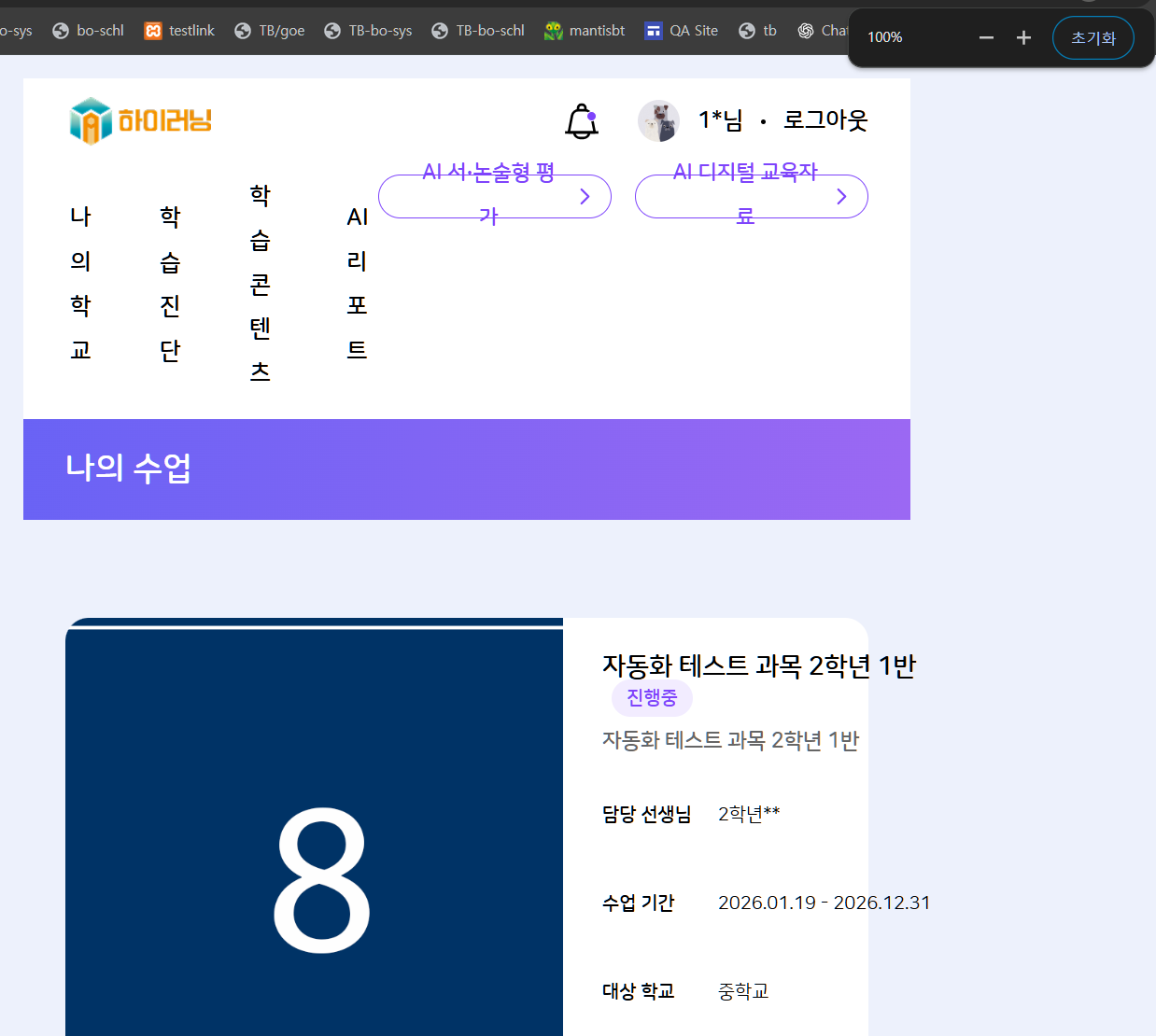The height and width of the screenshot is (1036, 1156).
Task: Open the AI 리포트 menu
Action: tap(357, 283)
